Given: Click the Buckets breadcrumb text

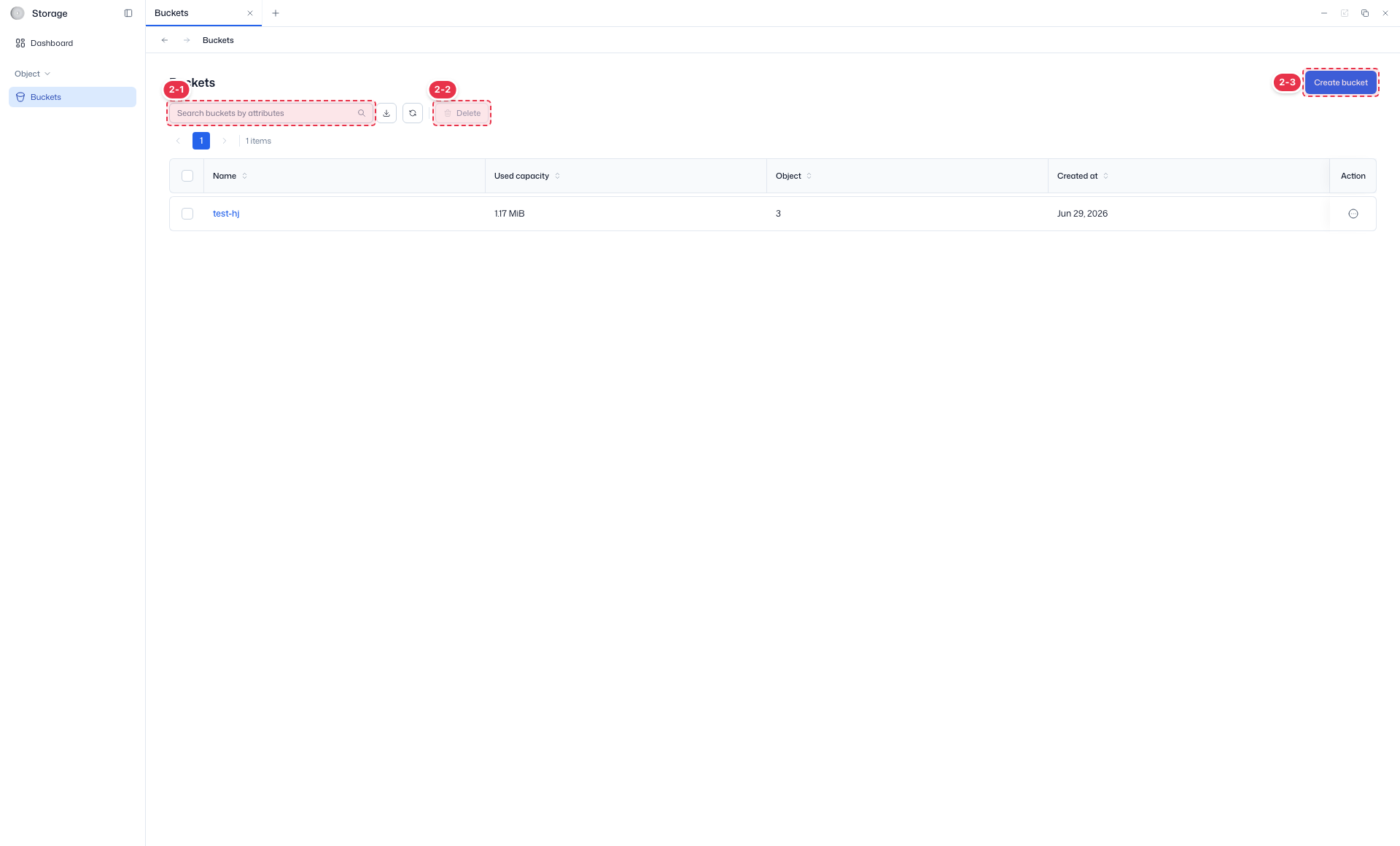Looking at the screenshot, I should tap(218, 40).
